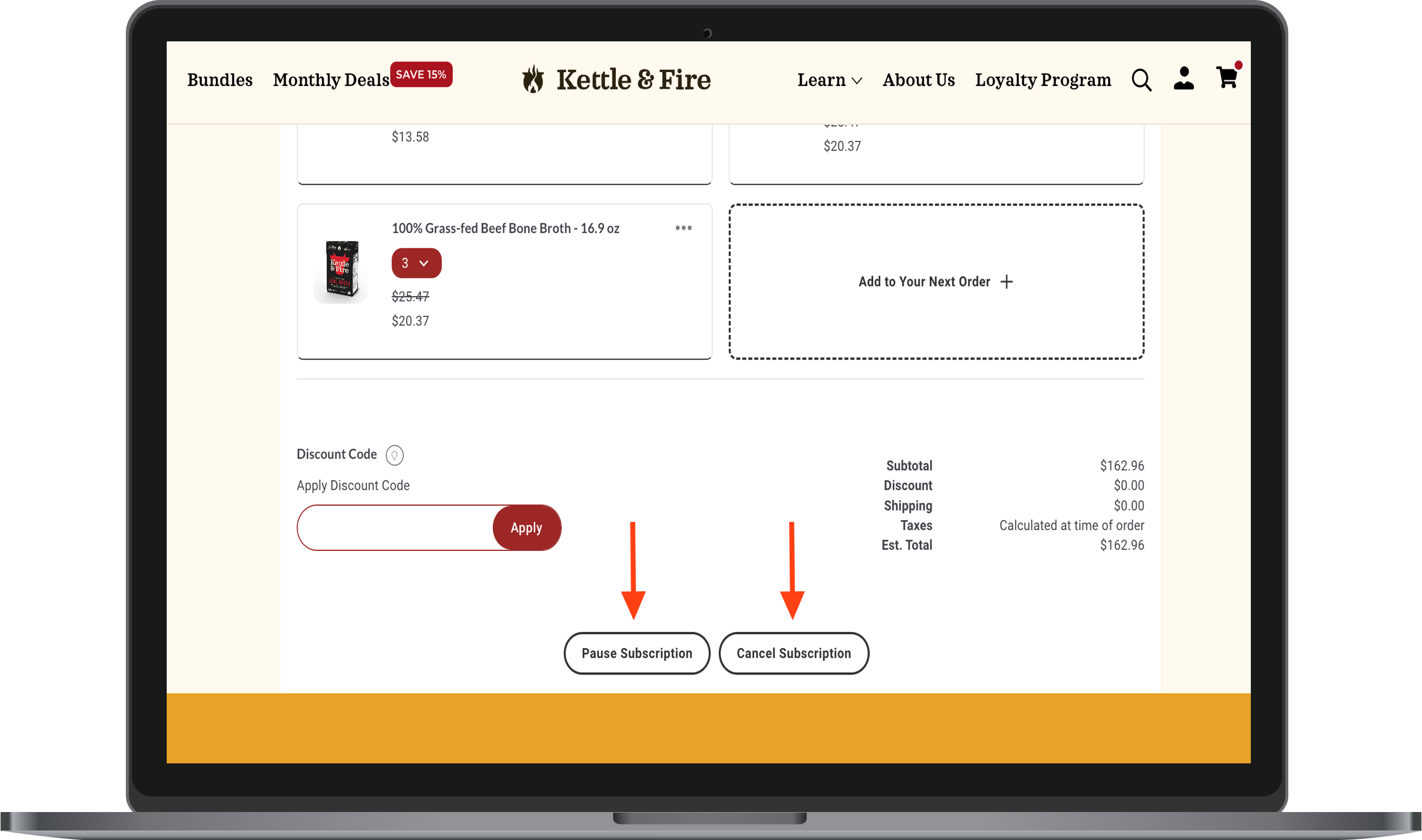Click the SAVE 15% badge
Image resolution: width=1422 pixels, height=840 pixels.
click(421, 74)
